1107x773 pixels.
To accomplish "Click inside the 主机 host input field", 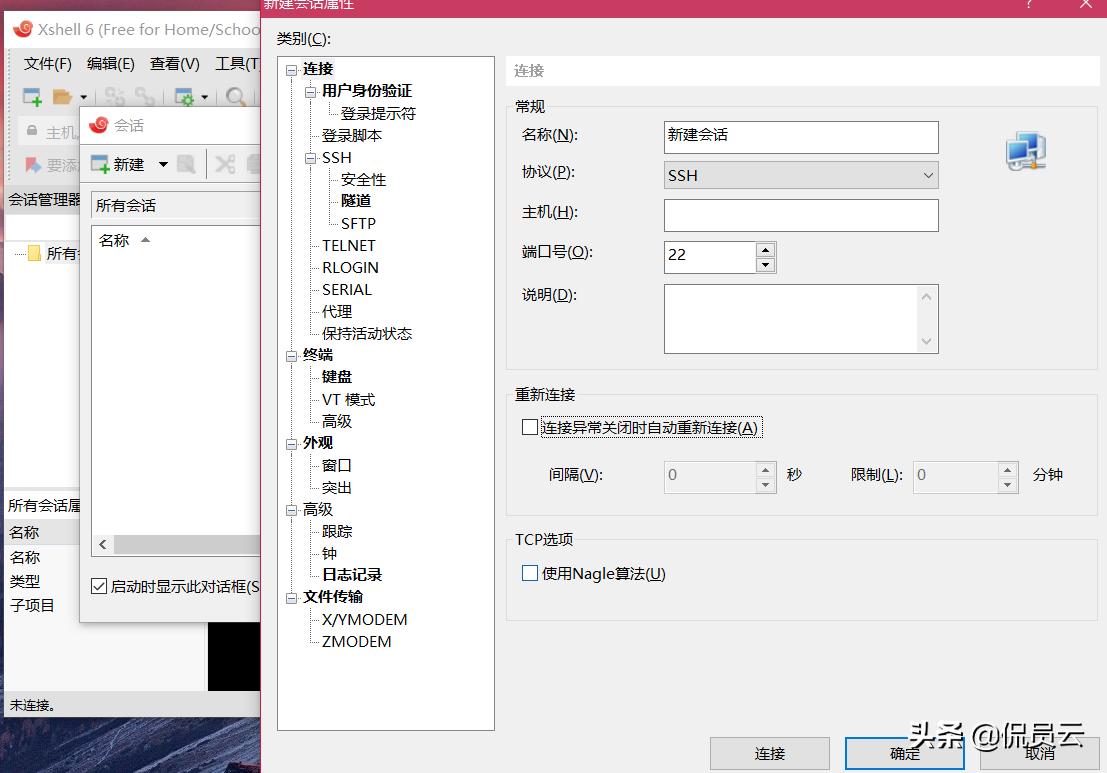I will (x=800, y=215).
